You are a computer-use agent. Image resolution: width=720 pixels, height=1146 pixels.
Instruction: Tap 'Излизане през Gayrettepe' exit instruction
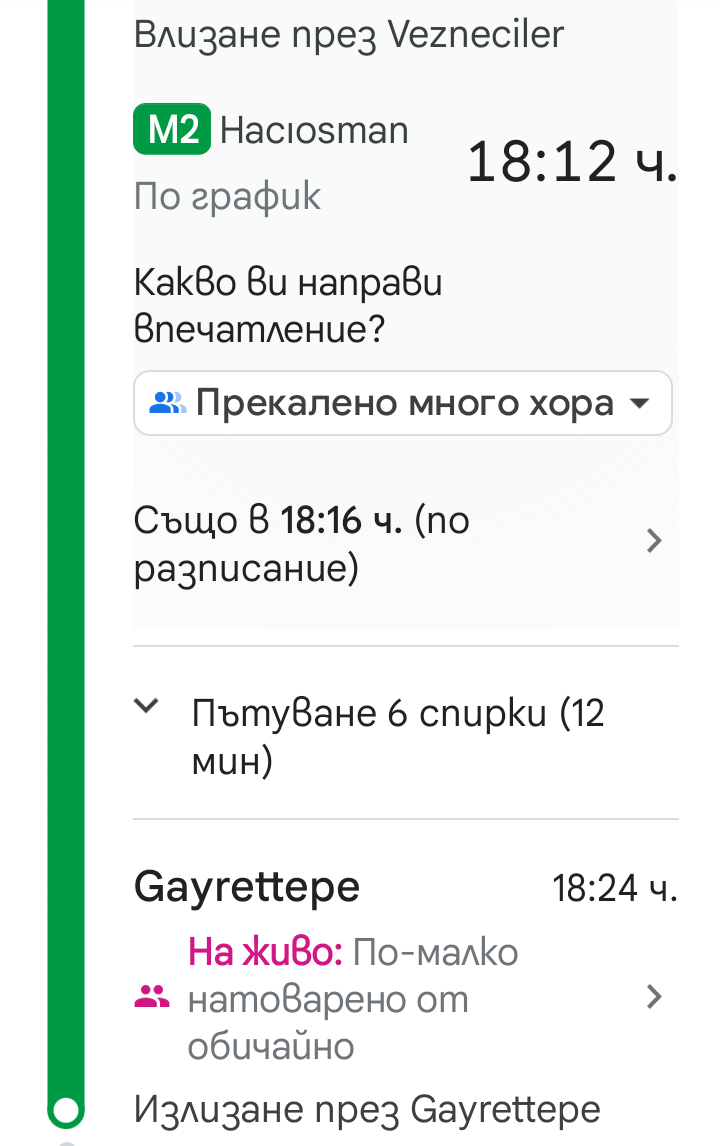(x=367, y=1110)
